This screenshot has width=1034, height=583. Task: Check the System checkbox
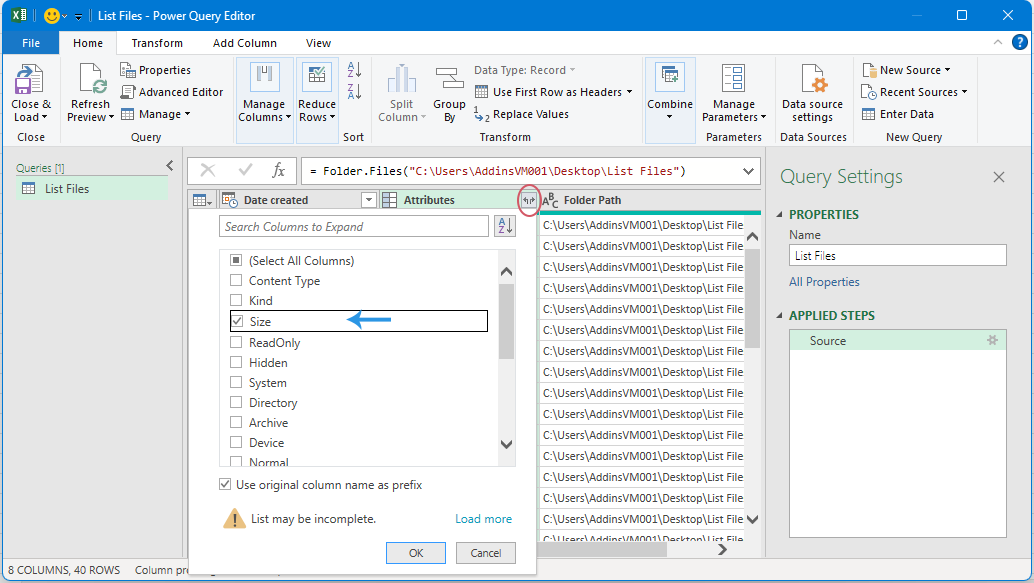236,383
